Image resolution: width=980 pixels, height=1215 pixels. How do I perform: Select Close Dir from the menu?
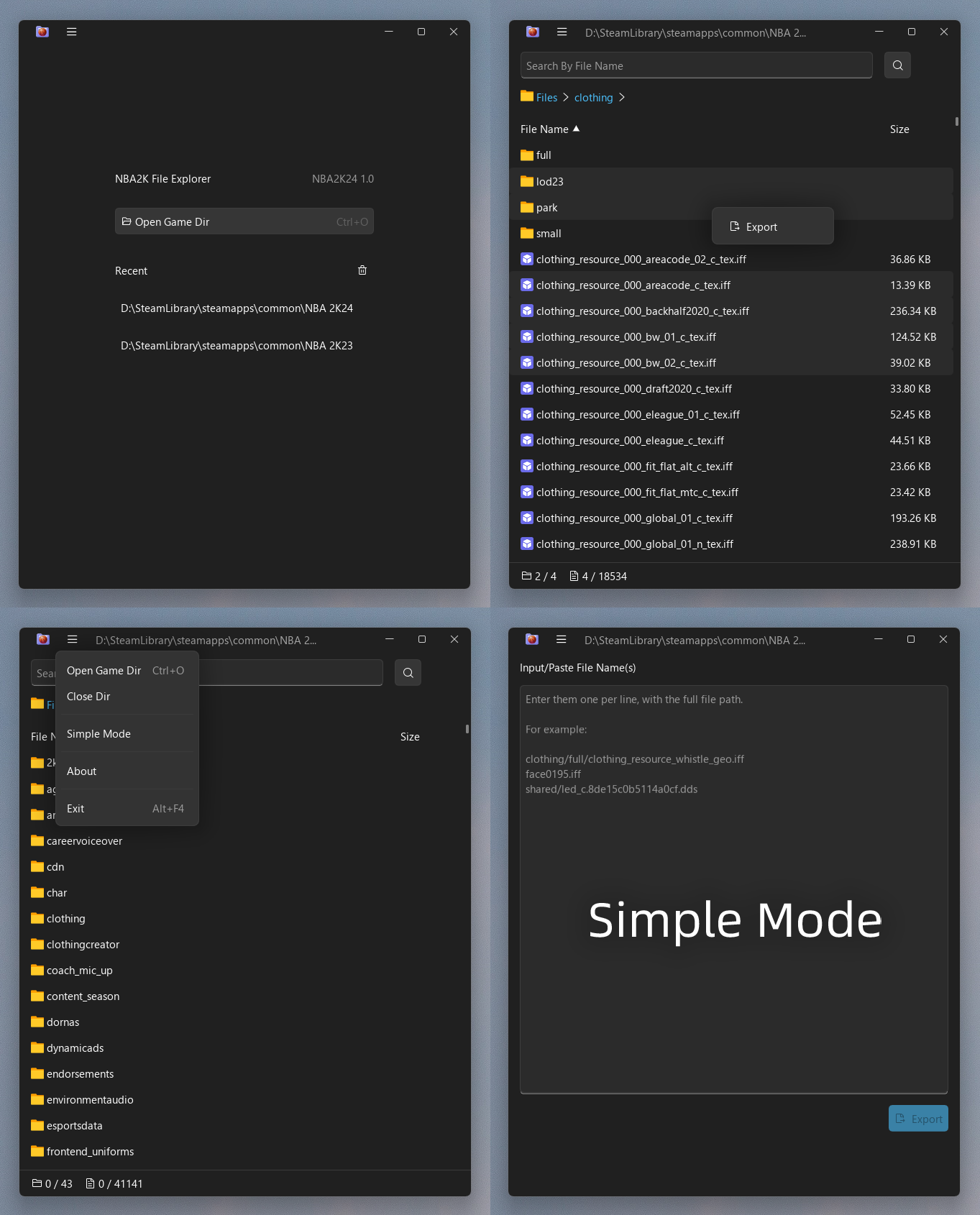[88, 697]
